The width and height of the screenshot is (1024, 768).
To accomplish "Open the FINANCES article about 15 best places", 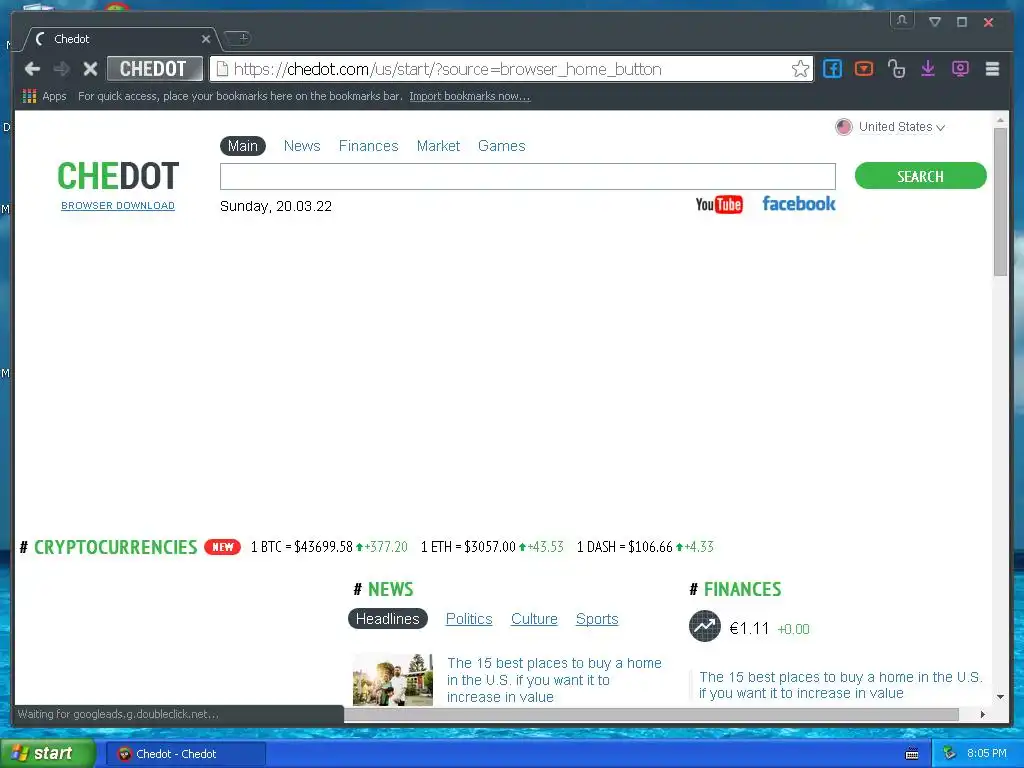I will 840,685.
